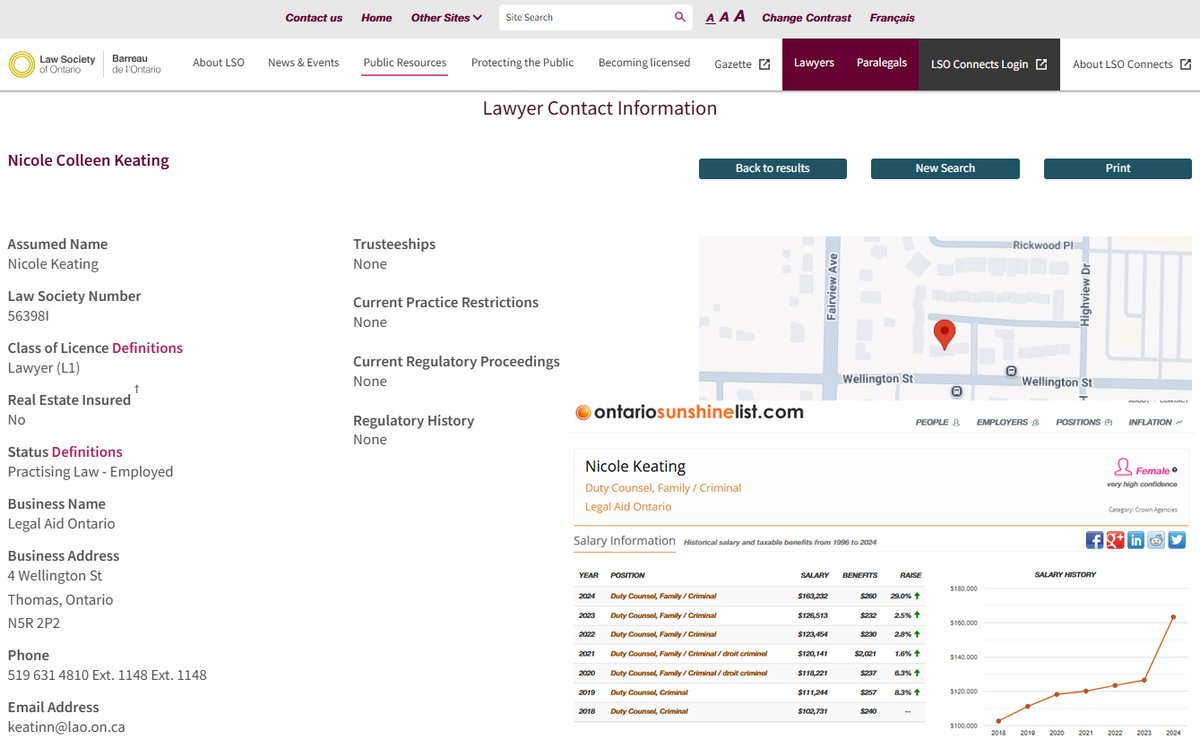
Task: Click the red location pin on map
Action: [944, 334]
